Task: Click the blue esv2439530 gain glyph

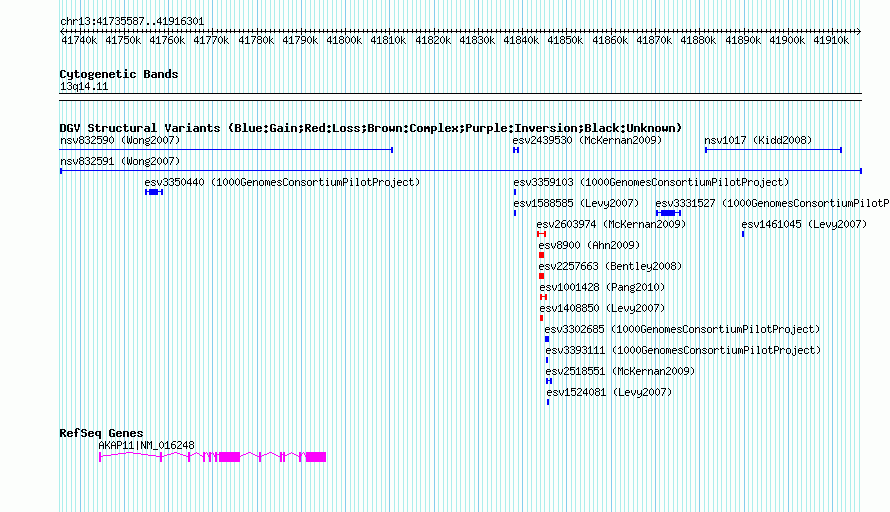Action: click(516, 150)
